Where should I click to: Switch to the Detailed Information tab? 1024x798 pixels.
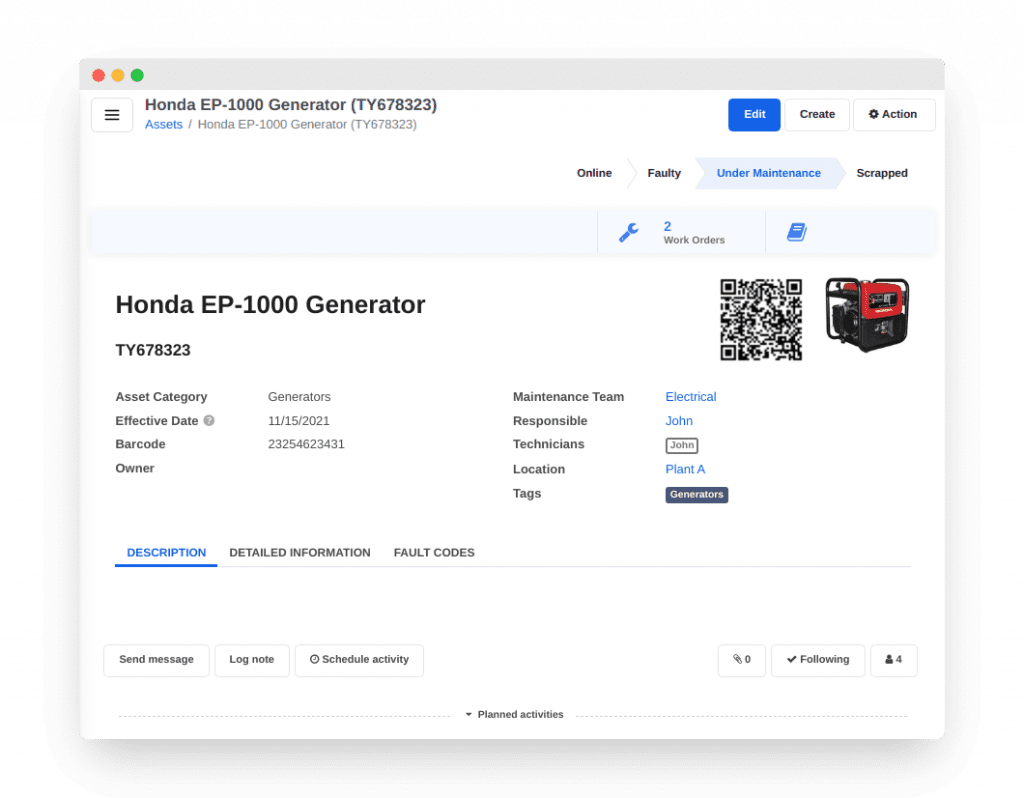pyautogui.click(x=300, y=552)
